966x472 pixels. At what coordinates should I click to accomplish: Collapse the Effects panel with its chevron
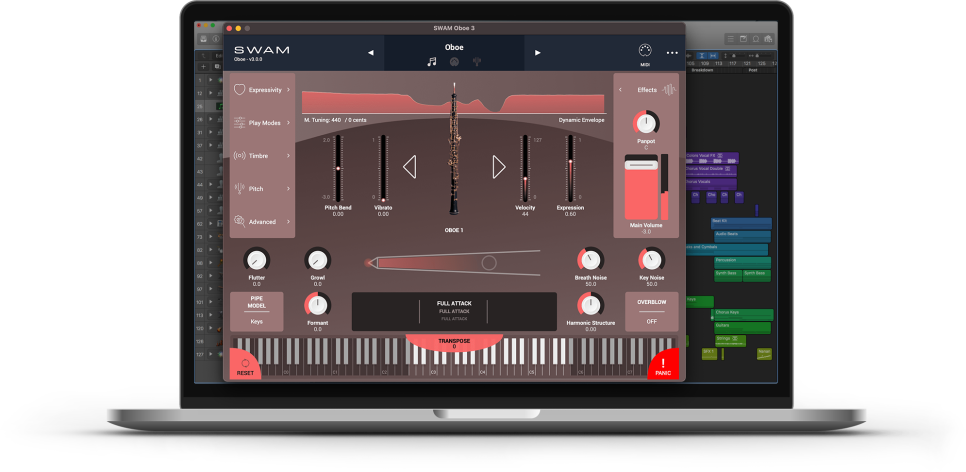click(620, 90)
